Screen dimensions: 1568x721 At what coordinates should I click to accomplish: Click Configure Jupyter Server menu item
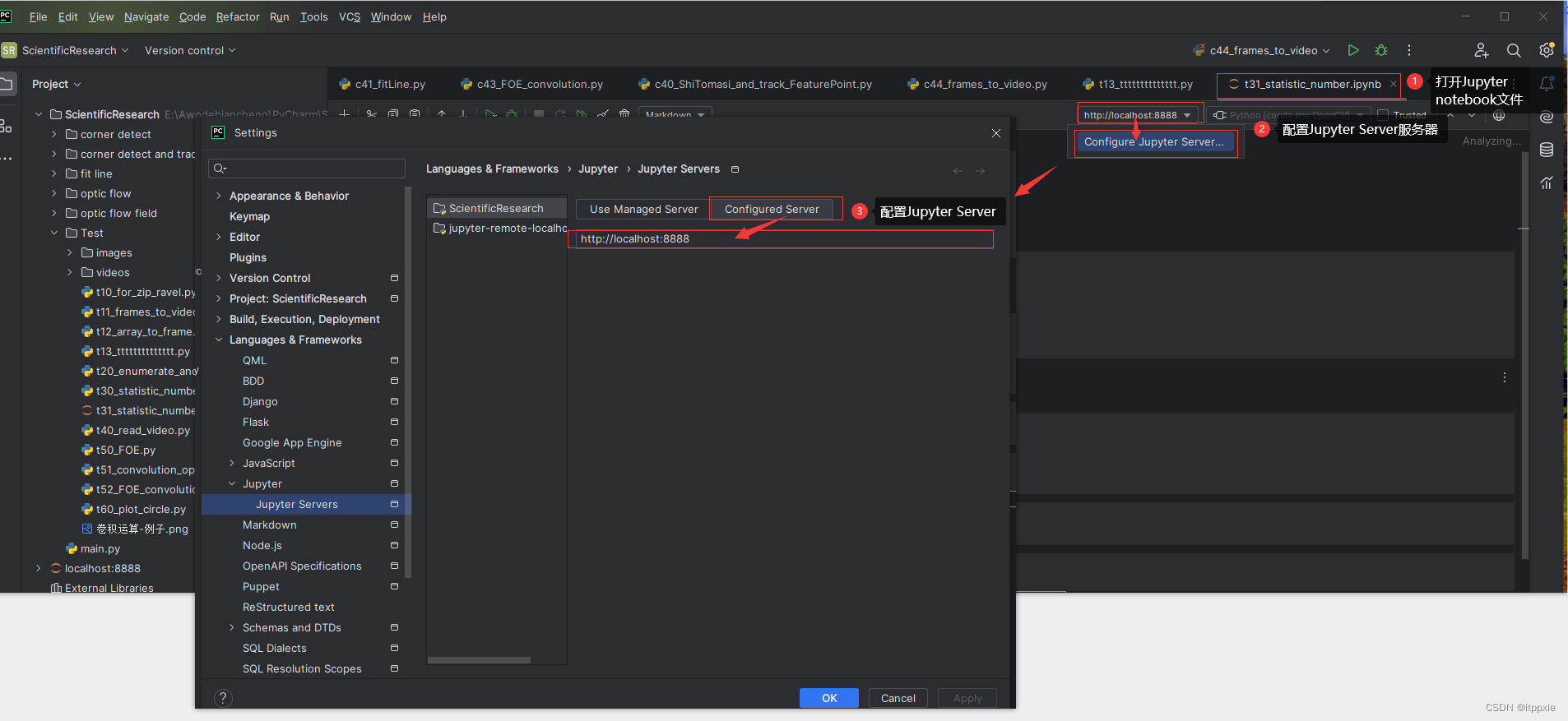click(1153, 141)
